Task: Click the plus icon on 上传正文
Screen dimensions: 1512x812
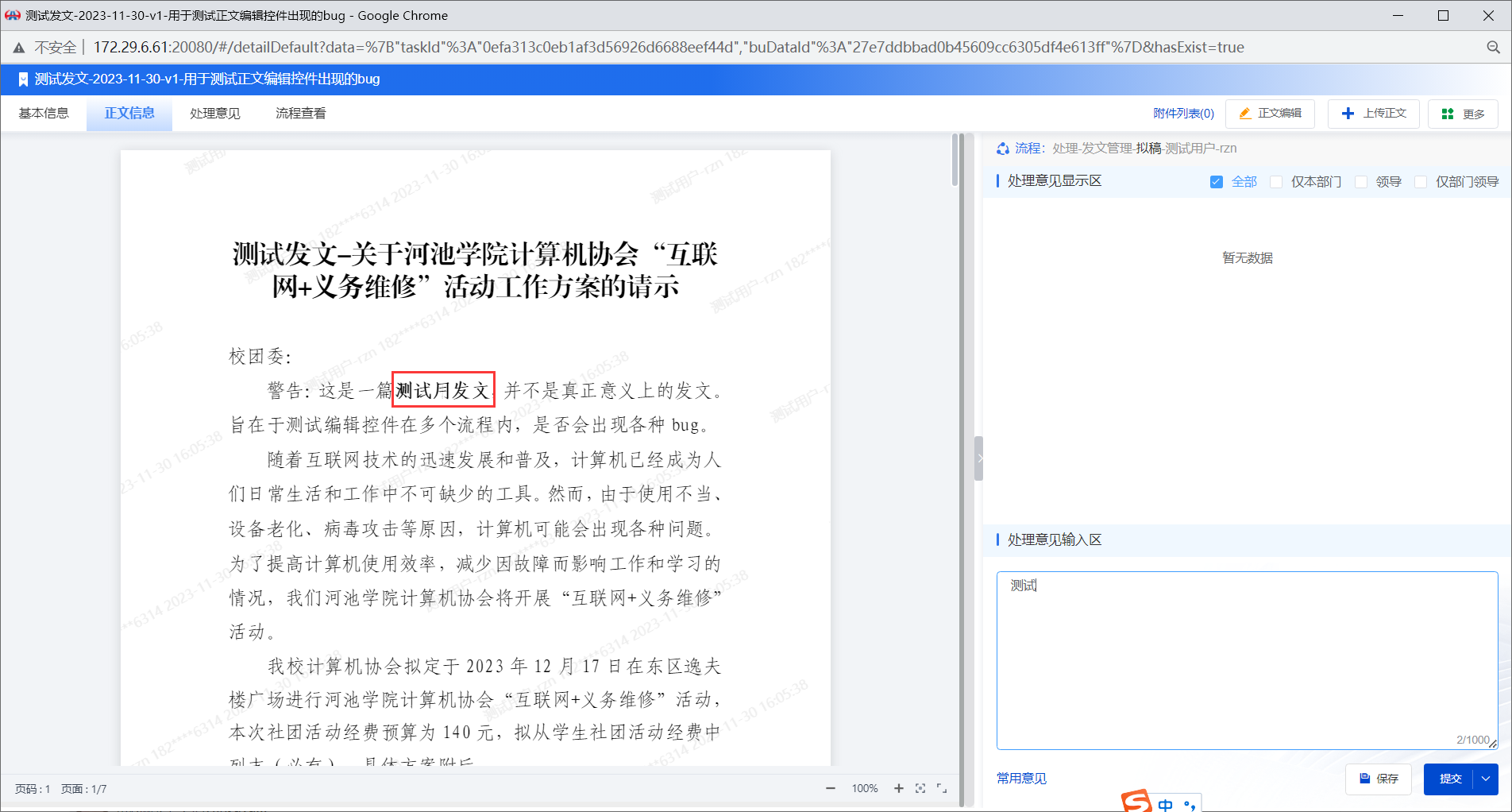Action: tap(1348, 114)
